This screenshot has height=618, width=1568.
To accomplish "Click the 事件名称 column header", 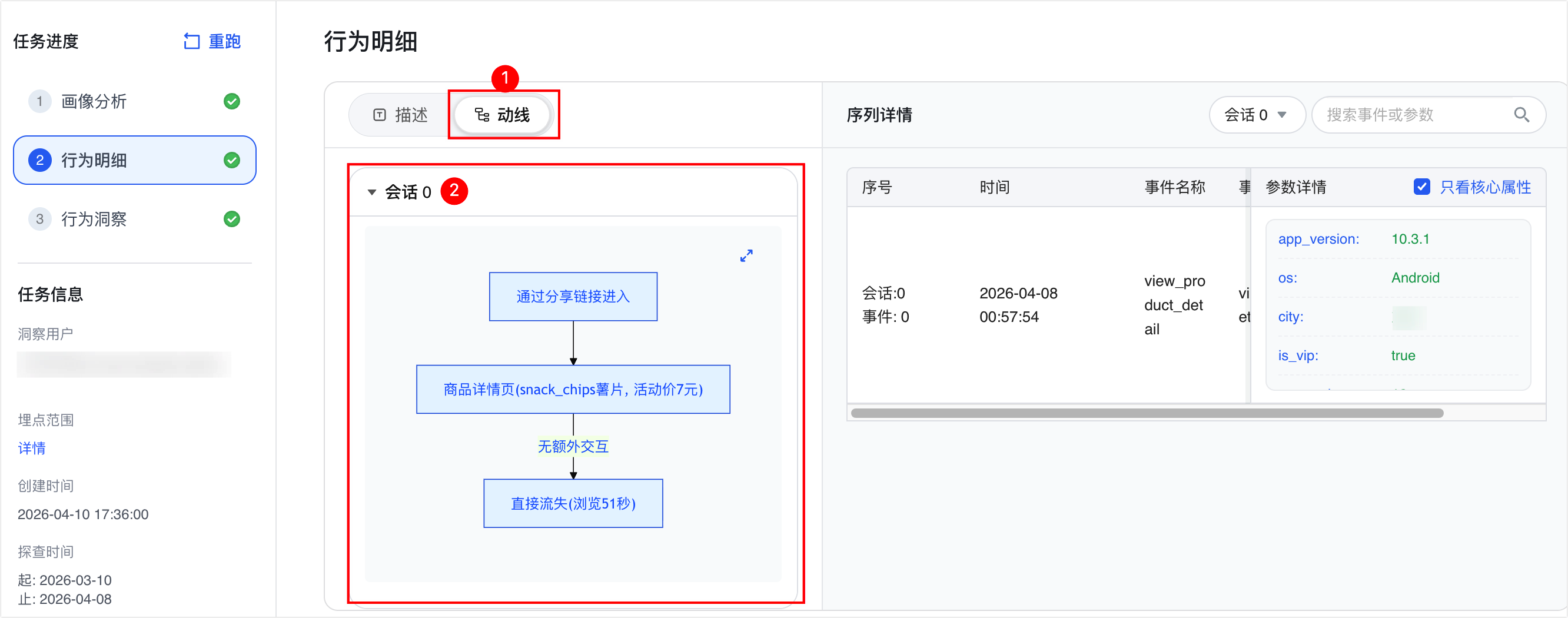I will (x=1175, y=187).
